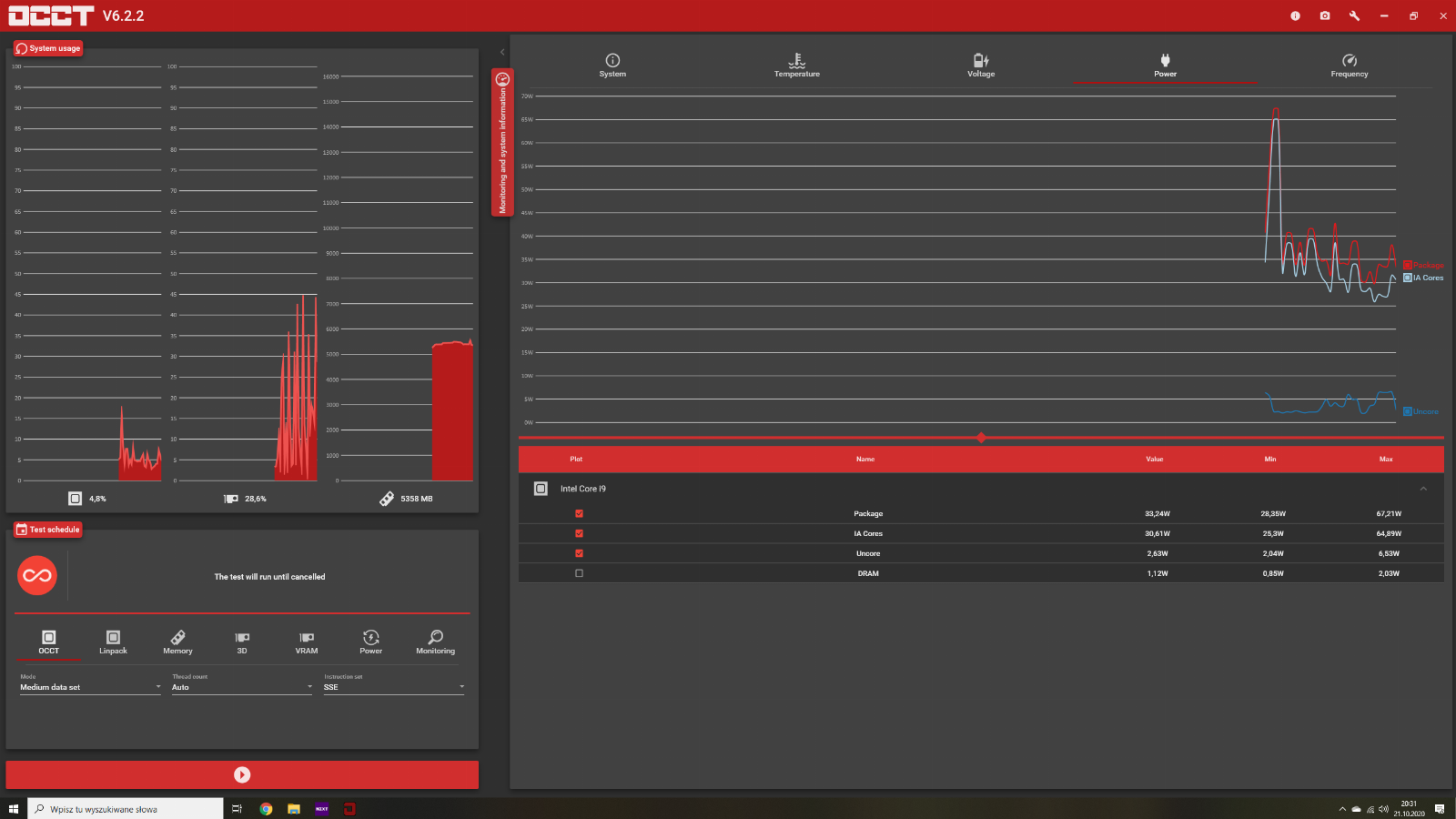Open Task View on the taskbar
1456x819 pixels.
click(237, 808)
